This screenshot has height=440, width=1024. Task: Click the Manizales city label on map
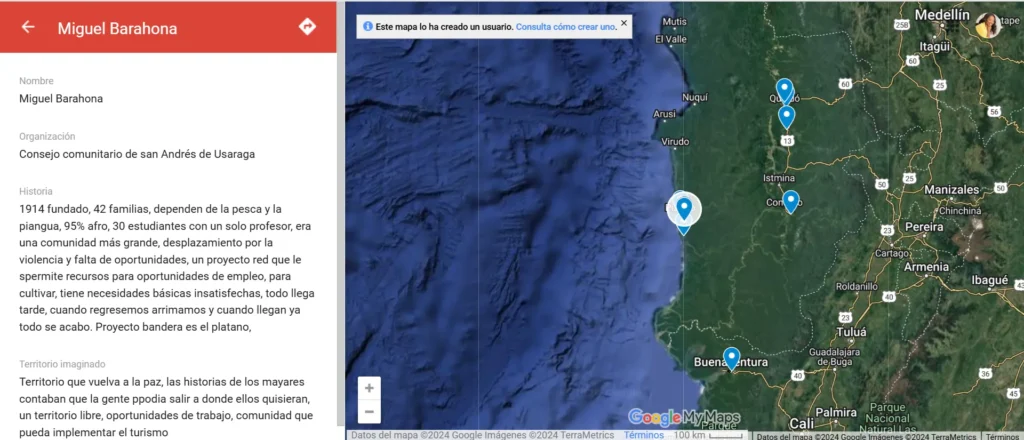click(x=951, y=189)
